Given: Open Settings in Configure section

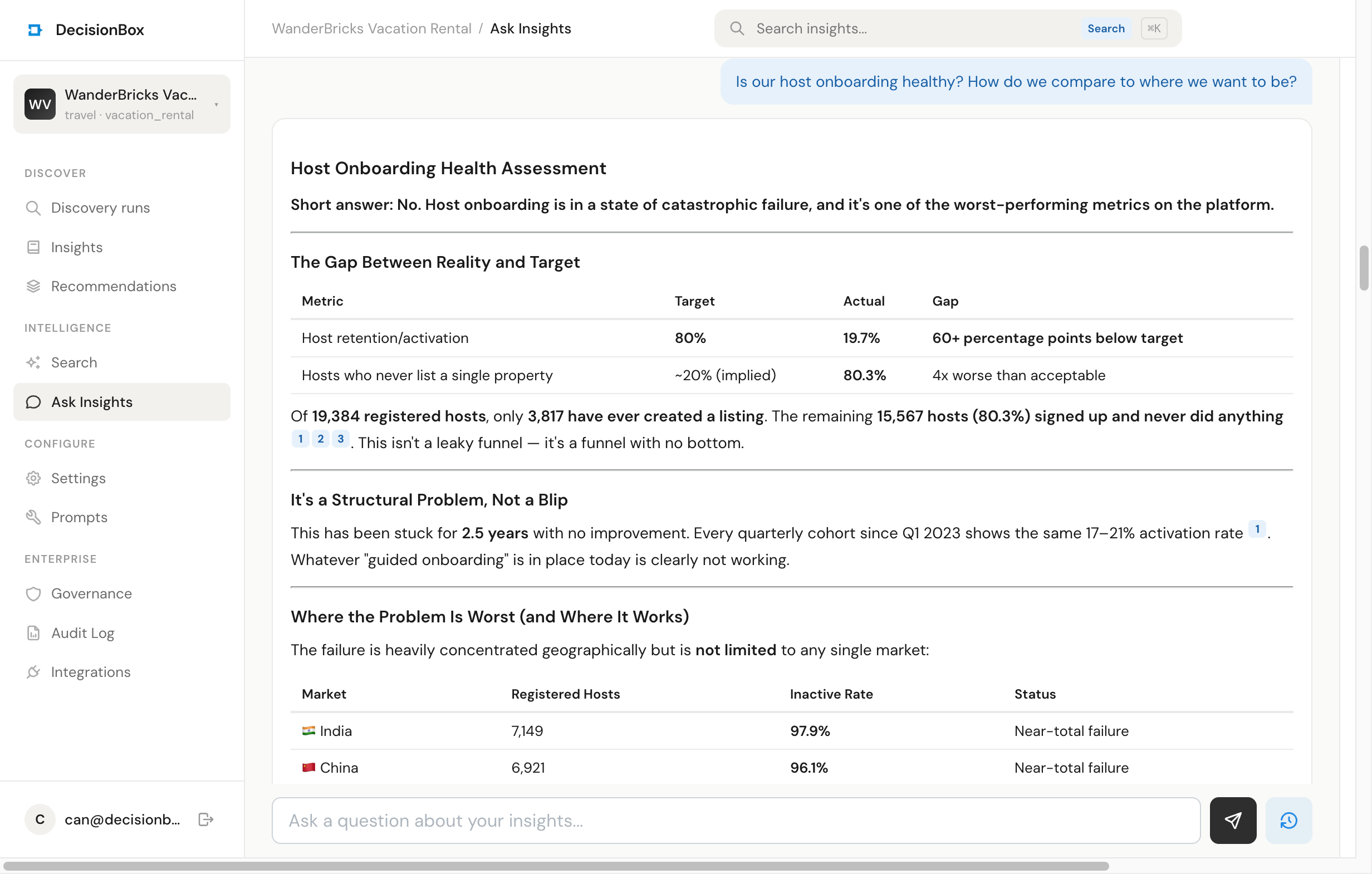Looking at the screenshot, I should (121, 478).
